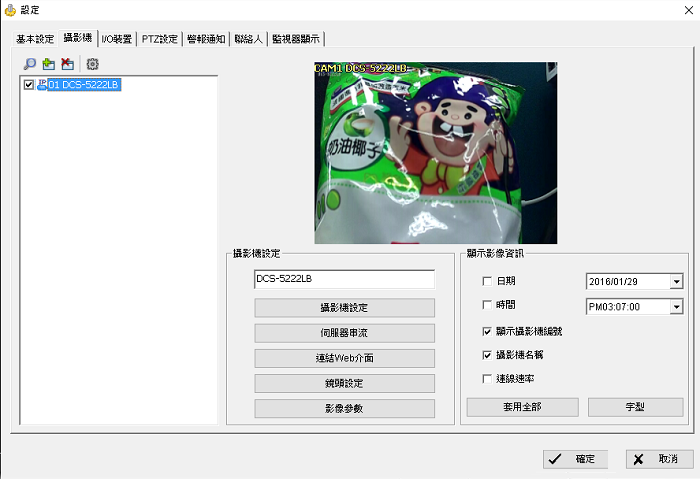
Task: Enable the 日期 checkbox
Action: click(488, 281)
